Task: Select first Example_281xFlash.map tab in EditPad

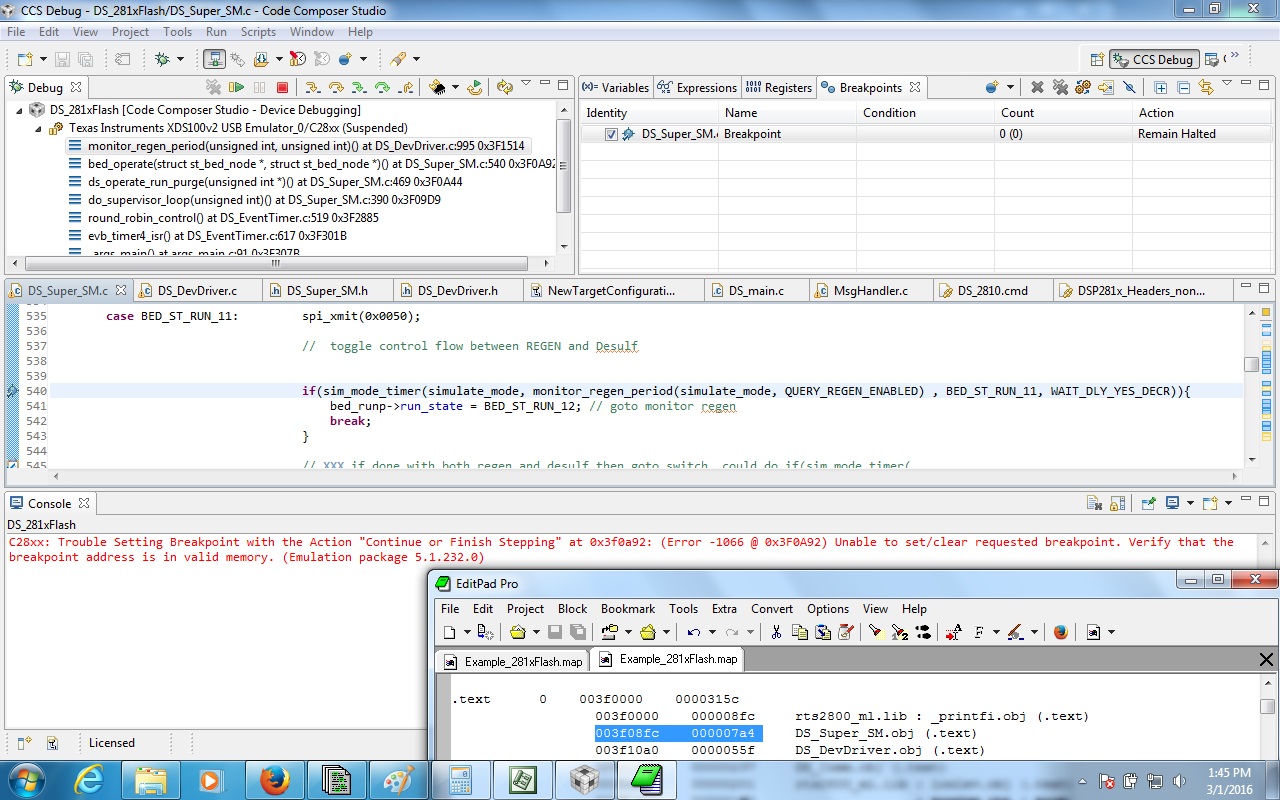Action: click(512, 661)
